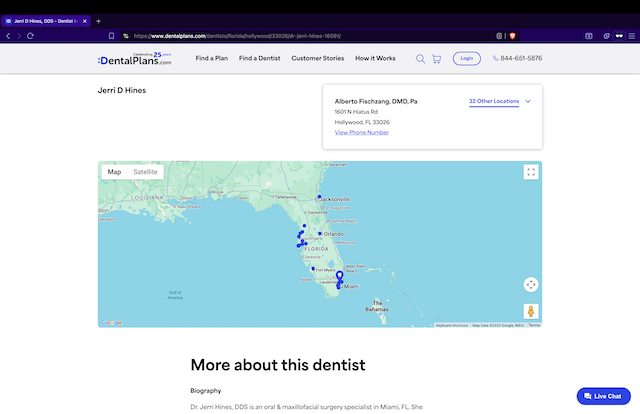The image size is (640, 414).
Task: Click the search magnifier icon in header
Action: [x=421, y=59]
